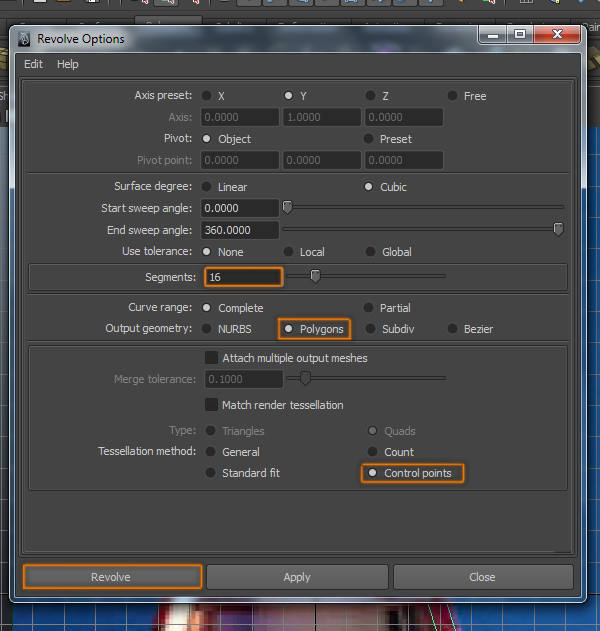Viewport: 600px width, 631px height.
Task: Select None for Use tolerance
Action: tap(207, 252)
